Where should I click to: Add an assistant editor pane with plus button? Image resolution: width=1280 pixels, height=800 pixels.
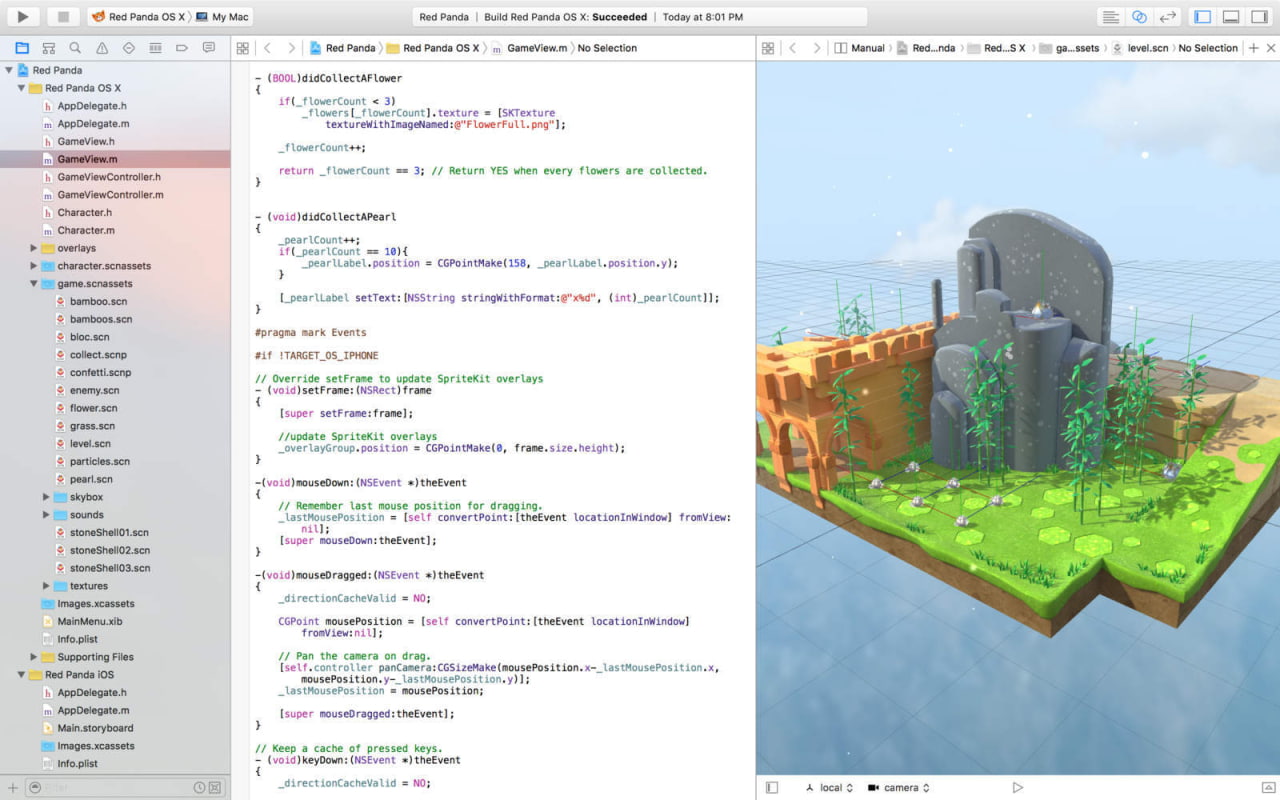(1253, 48)
